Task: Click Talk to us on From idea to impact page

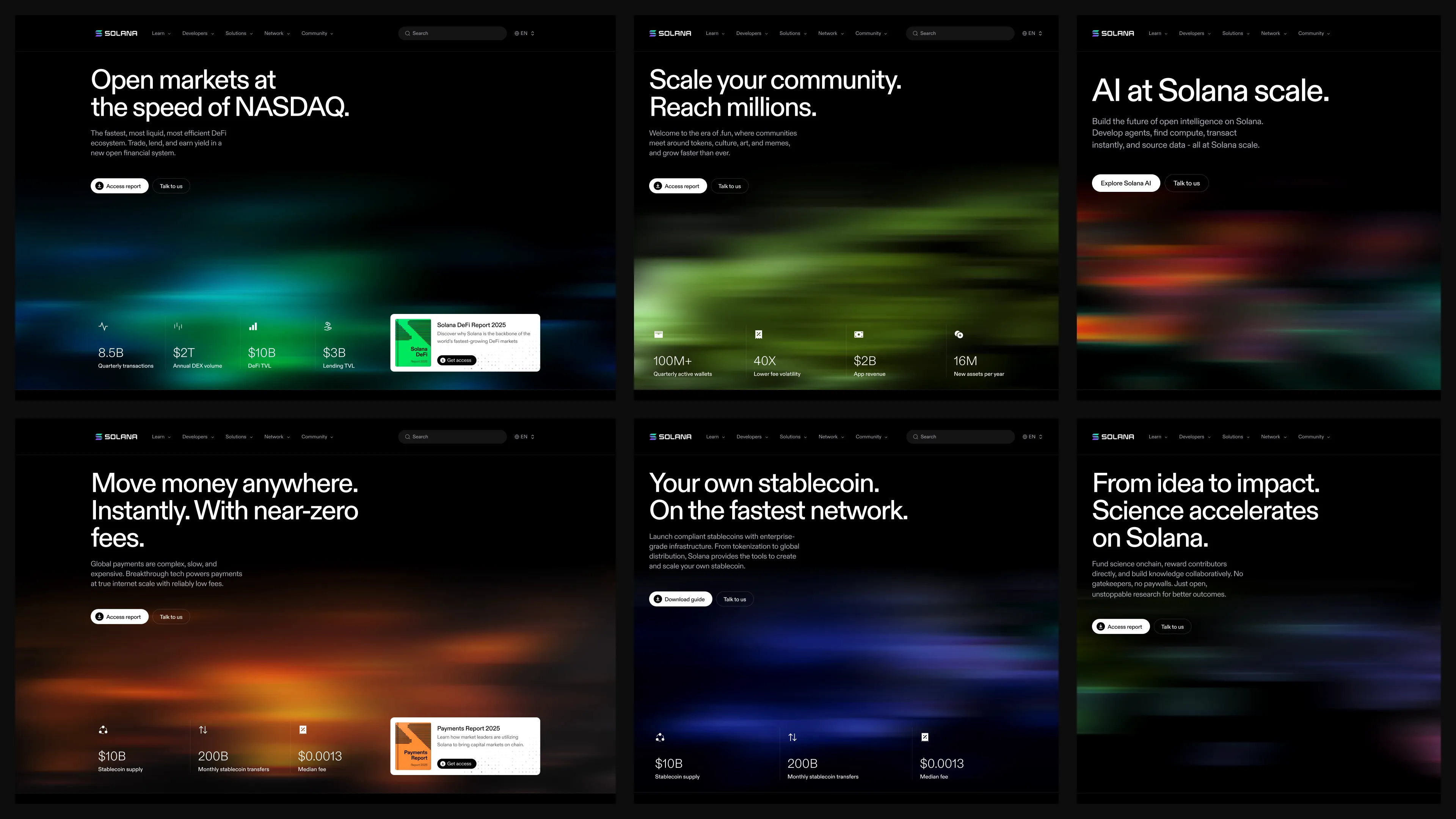Action: (x=1172, y=627)
